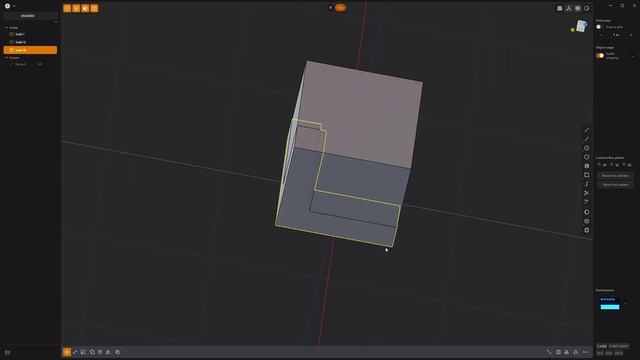
Task: Toggle visibility check of the curve item
Action: [x=39, y=64]
